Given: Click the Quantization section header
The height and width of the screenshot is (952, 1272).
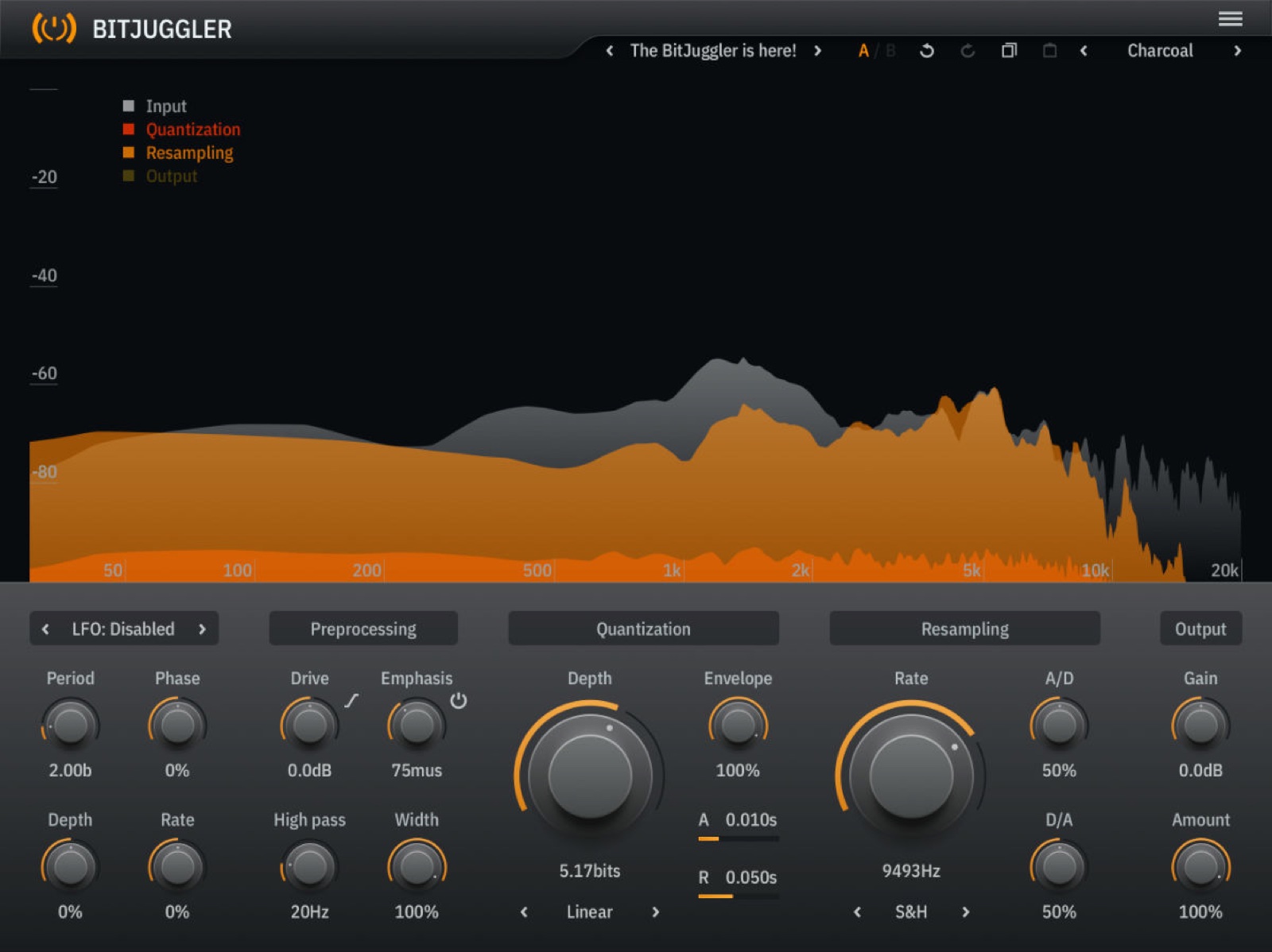Looking at the screenshot, I should click(x=643, y=629).
